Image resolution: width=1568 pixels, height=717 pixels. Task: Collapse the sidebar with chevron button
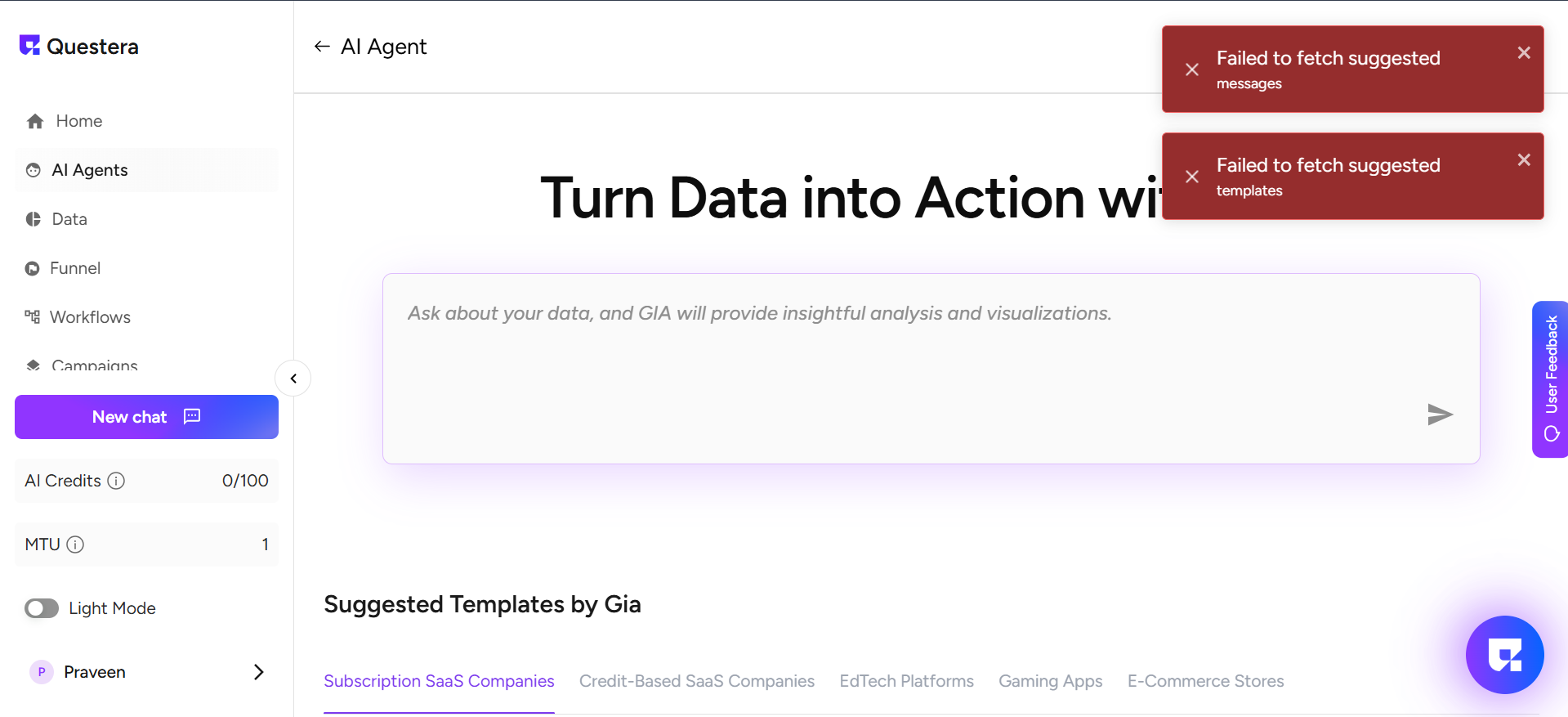click(x=293, y=379)
